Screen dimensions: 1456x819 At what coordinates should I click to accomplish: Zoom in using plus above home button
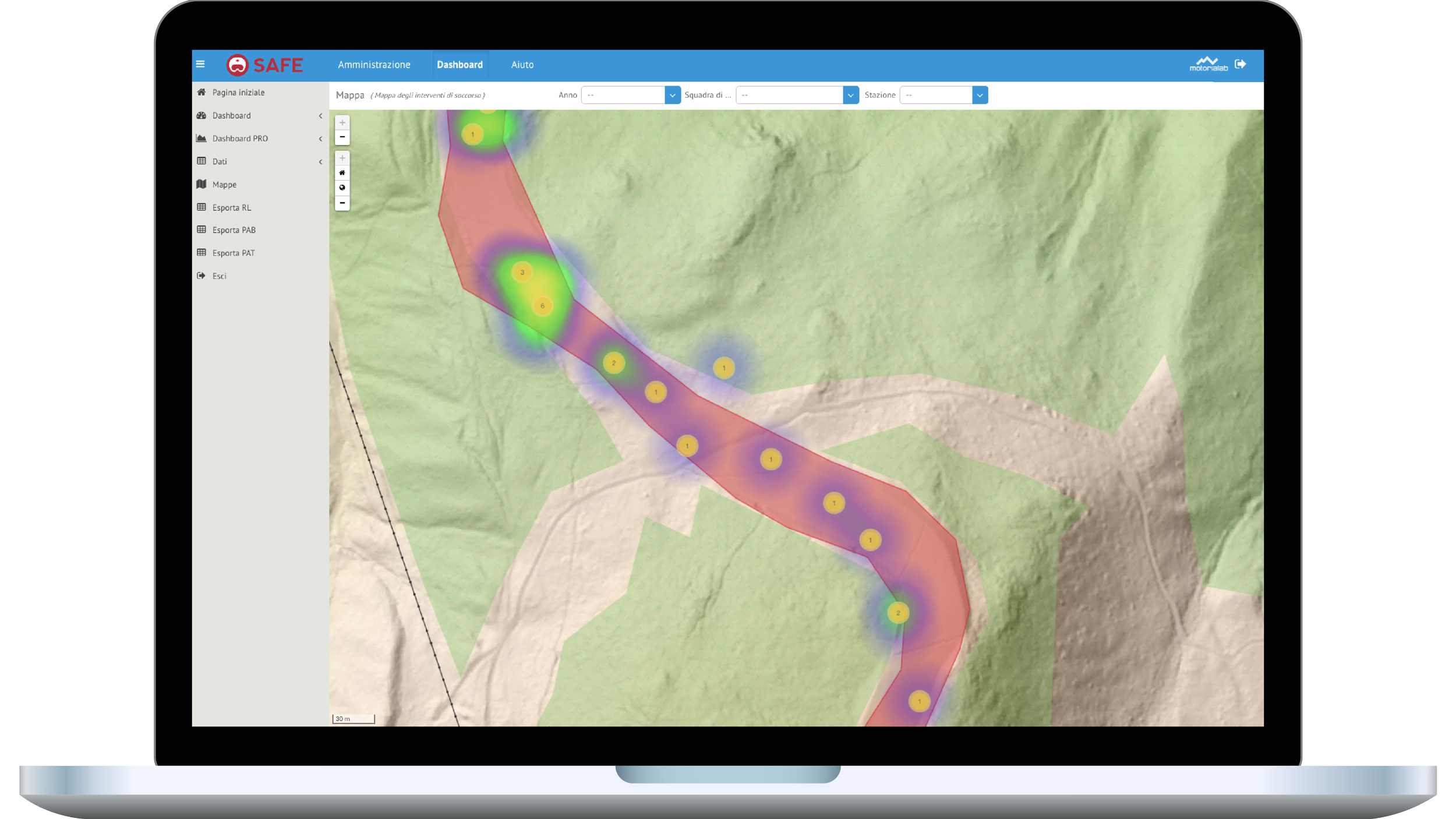click(x=342, y=158)
